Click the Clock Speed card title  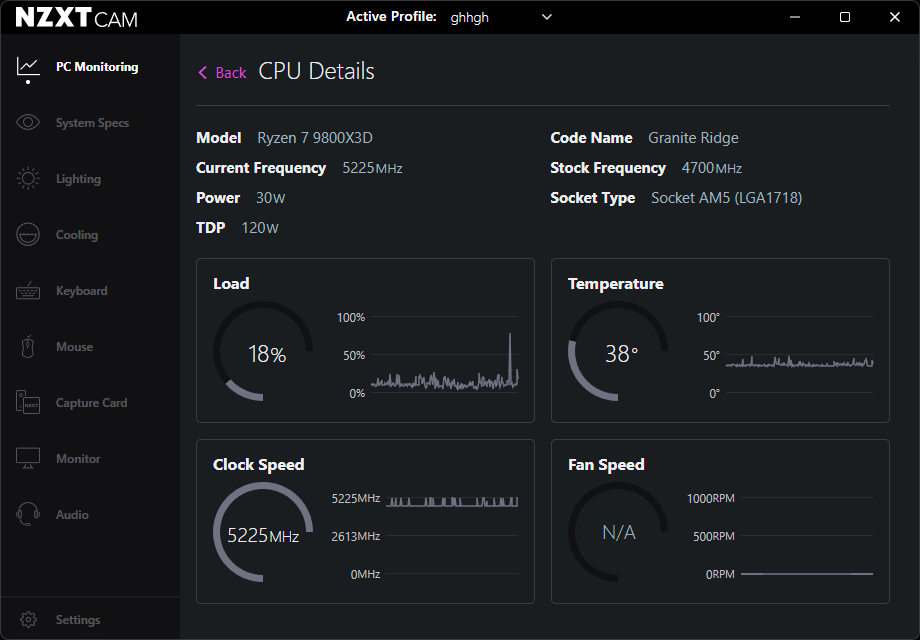259,465
